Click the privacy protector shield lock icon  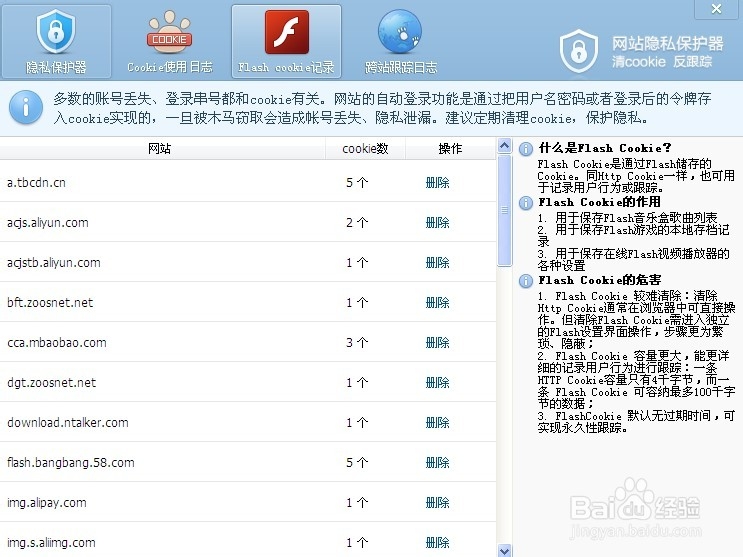coord(56,31)
